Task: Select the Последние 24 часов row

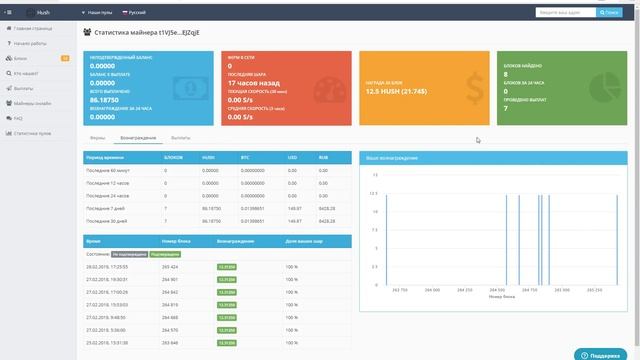Action: click(x=217, y=196)
